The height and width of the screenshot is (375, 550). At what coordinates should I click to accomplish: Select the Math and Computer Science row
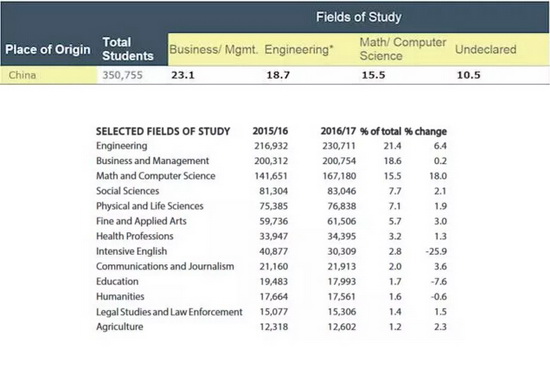tap(271, 176)
